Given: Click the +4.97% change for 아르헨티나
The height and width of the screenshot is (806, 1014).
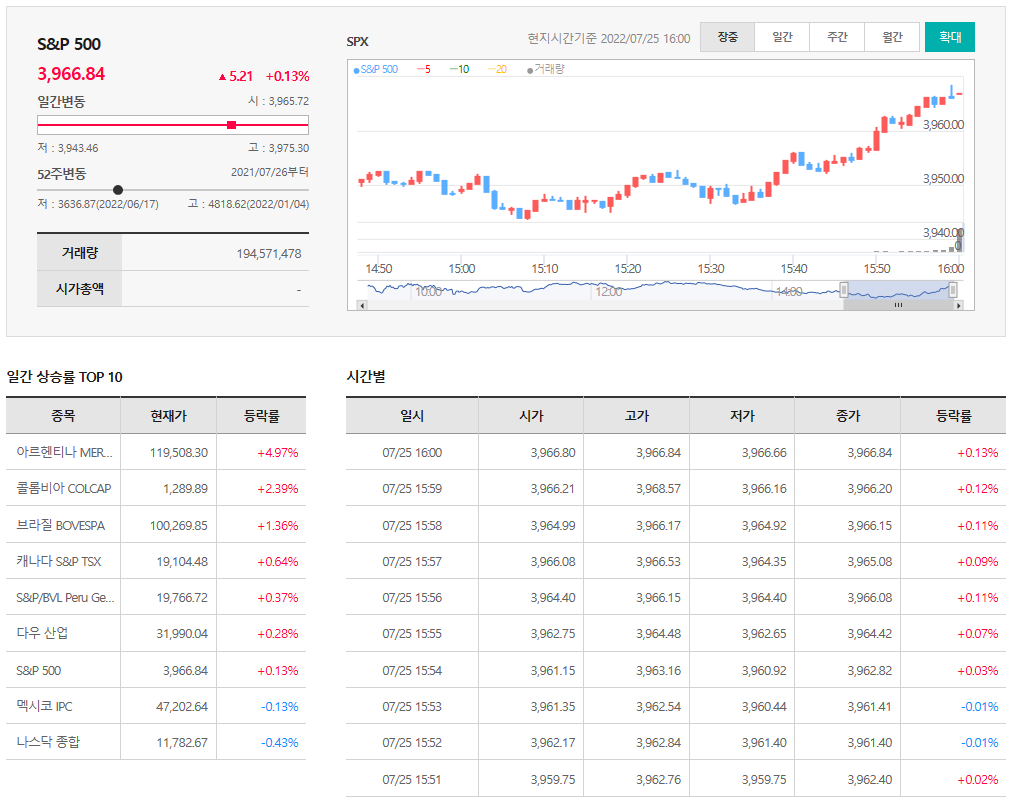Looking at the screenshot, I should pyautogui.click(x=277, y=452).
